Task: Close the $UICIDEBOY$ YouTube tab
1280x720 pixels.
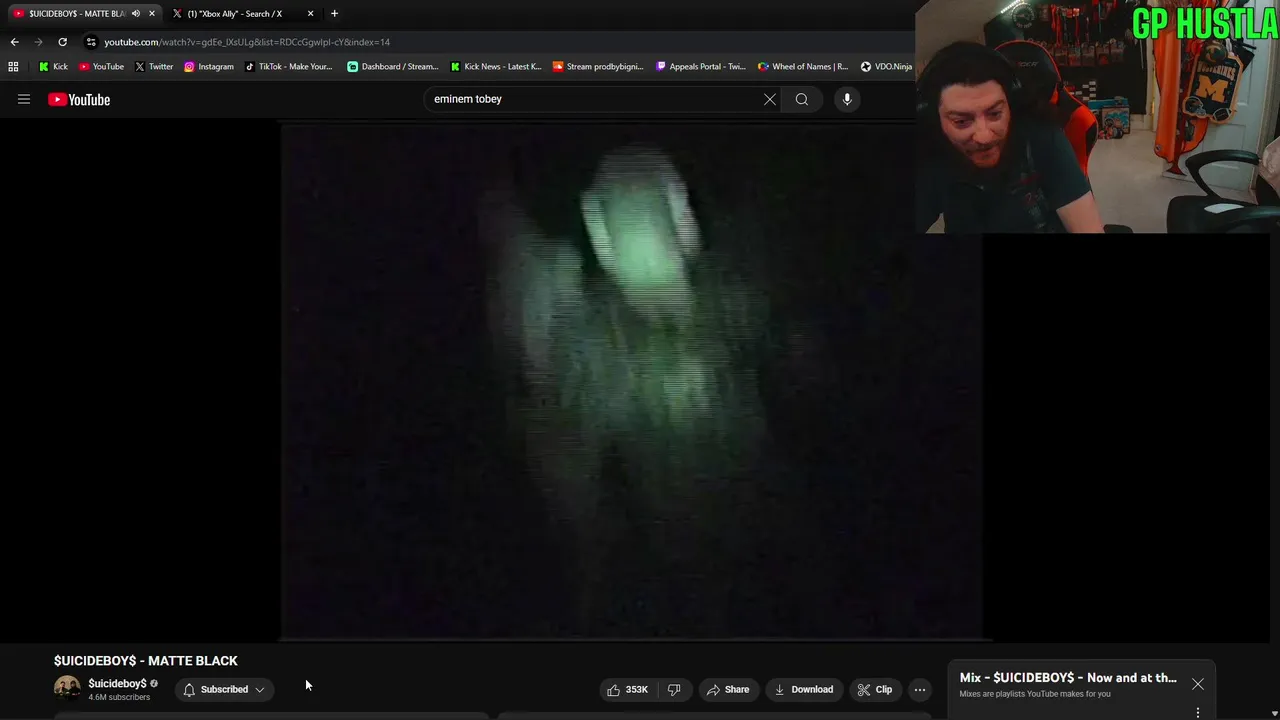Action: click(x=152, y=14)
